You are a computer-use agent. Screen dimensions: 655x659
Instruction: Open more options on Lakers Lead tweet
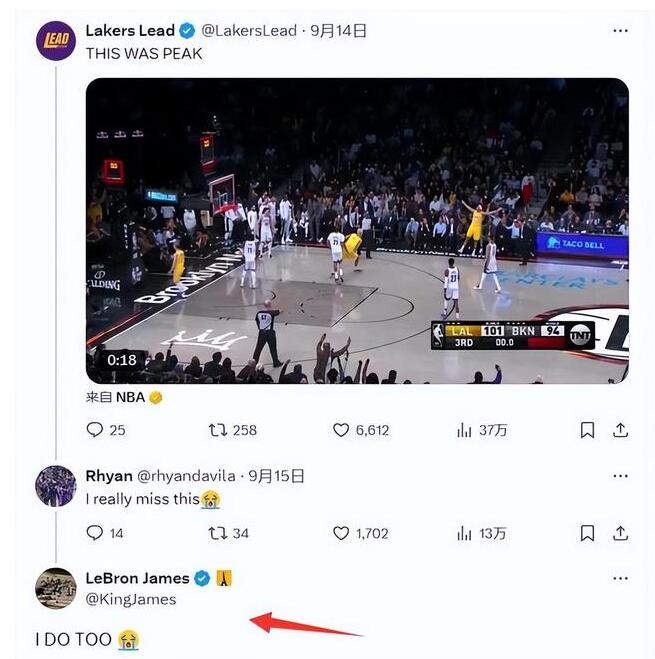pos(621,31)
